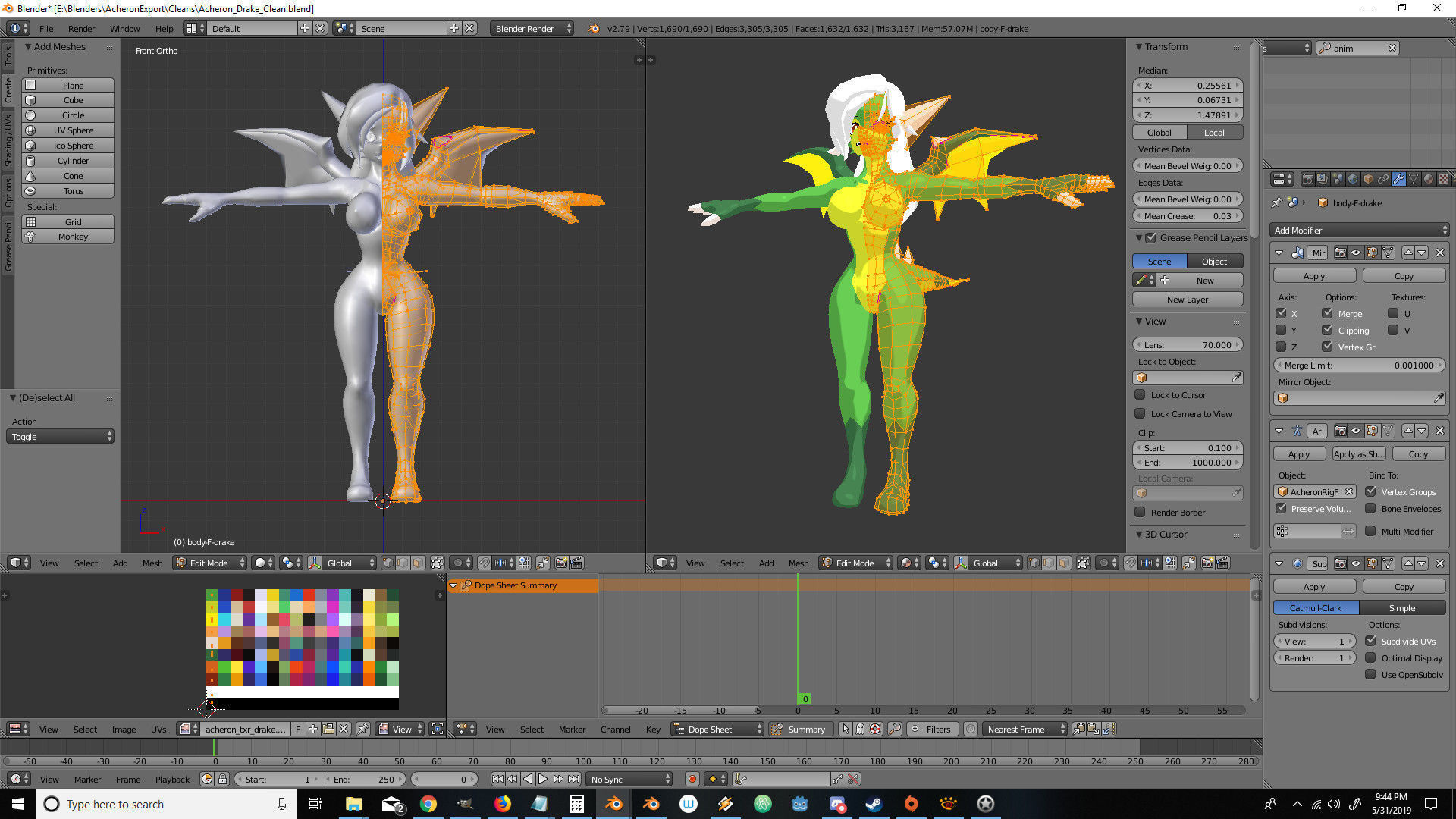Enable Lock to Cursor checkbox
Viewport: 1456px width, 819px height.
pos(1140,394)
